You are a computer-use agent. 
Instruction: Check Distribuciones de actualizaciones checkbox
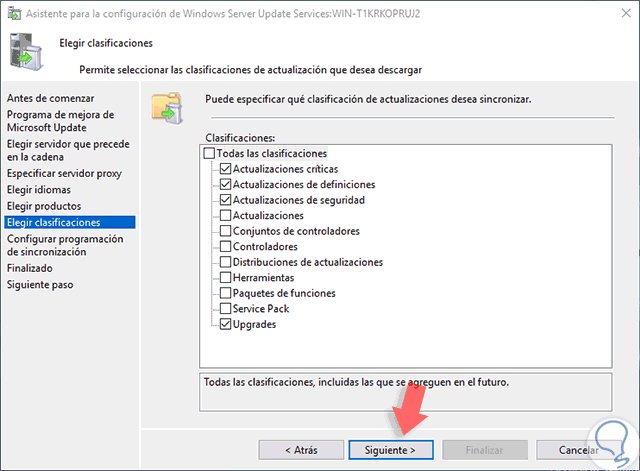(225, 262)
